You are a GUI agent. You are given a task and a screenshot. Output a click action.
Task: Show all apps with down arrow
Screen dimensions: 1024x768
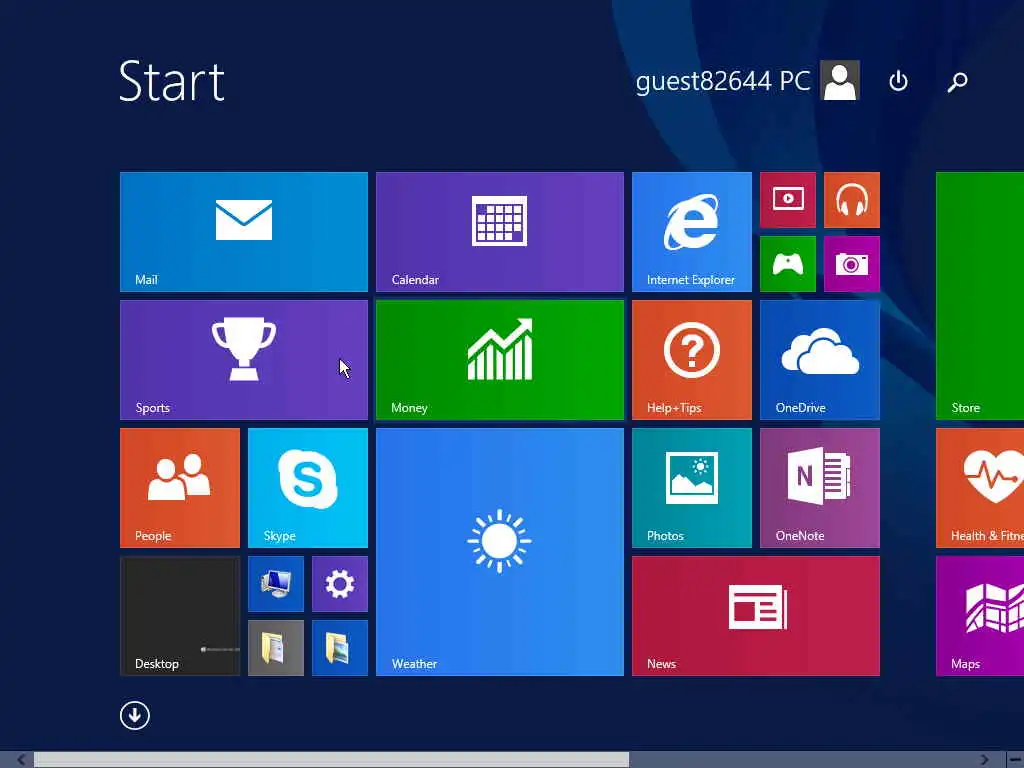(135, 715)
